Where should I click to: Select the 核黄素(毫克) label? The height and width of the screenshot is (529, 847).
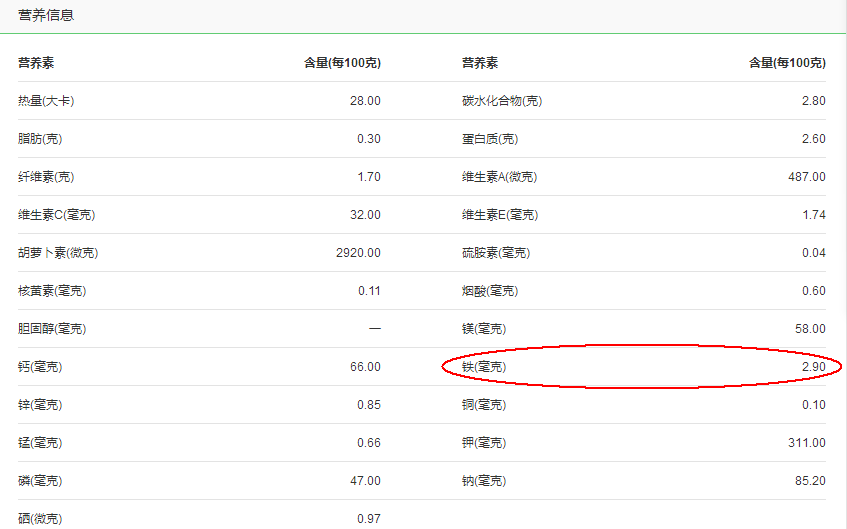(x=52, y=291)
